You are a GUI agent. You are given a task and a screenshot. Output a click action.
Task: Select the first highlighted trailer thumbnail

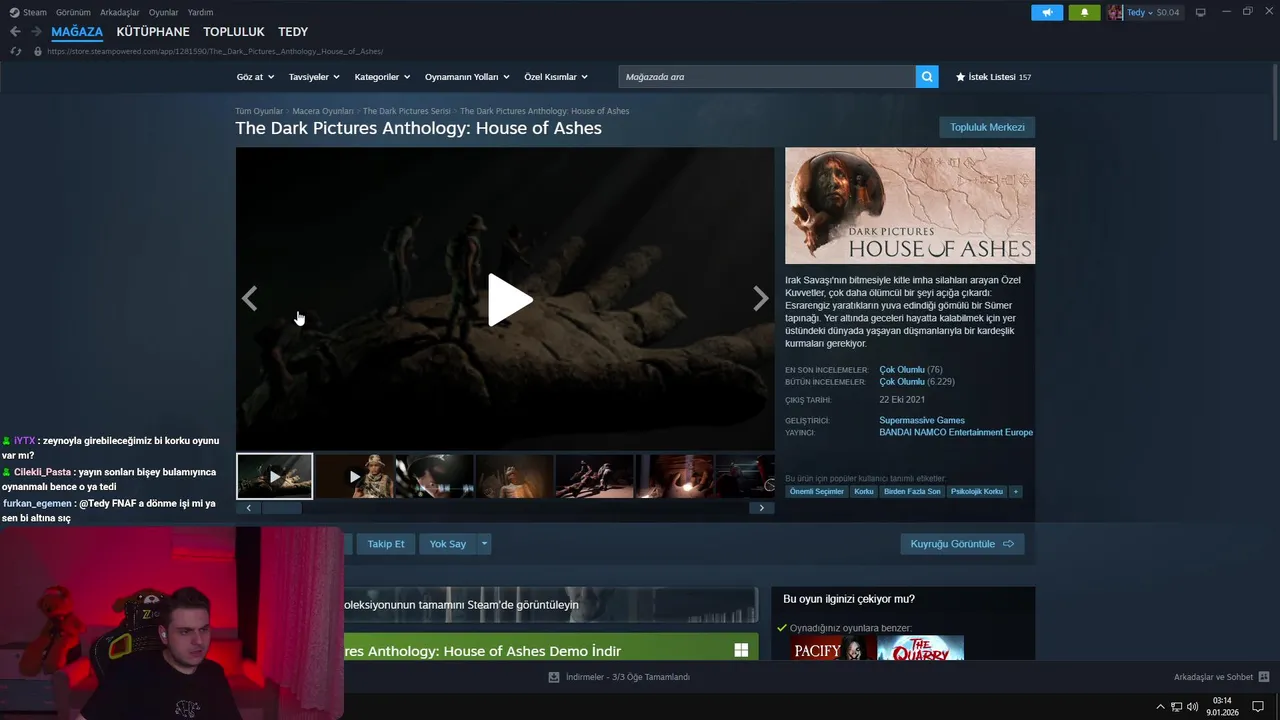(275, 476)
